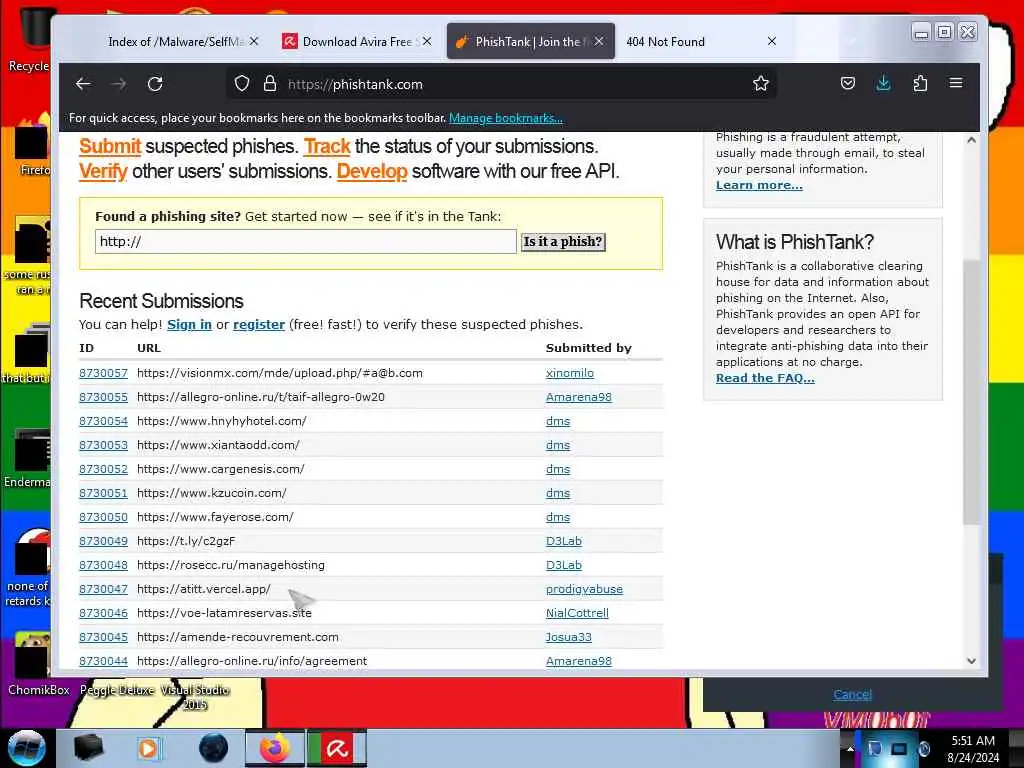Image resolution: width=1024 pixels, height=768 pixels.
Task: Switch to Download Avira Free tab
Action: [356, 42]
